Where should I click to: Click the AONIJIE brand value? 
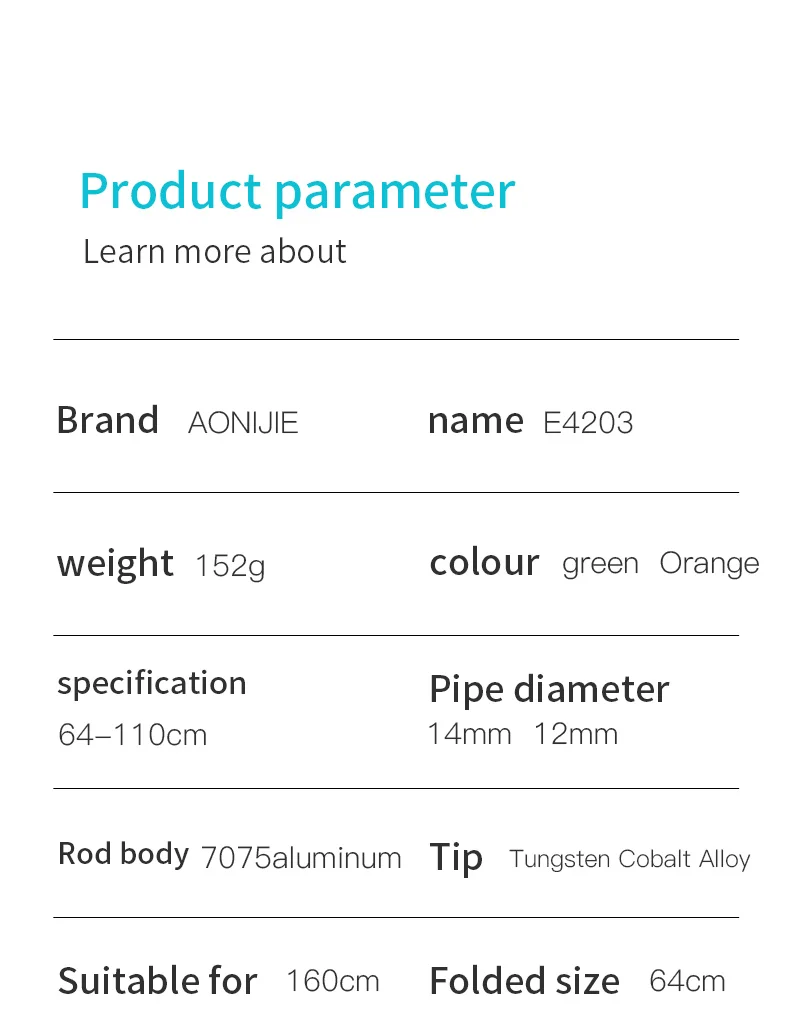pyautogui.click(x=243, y=423)
